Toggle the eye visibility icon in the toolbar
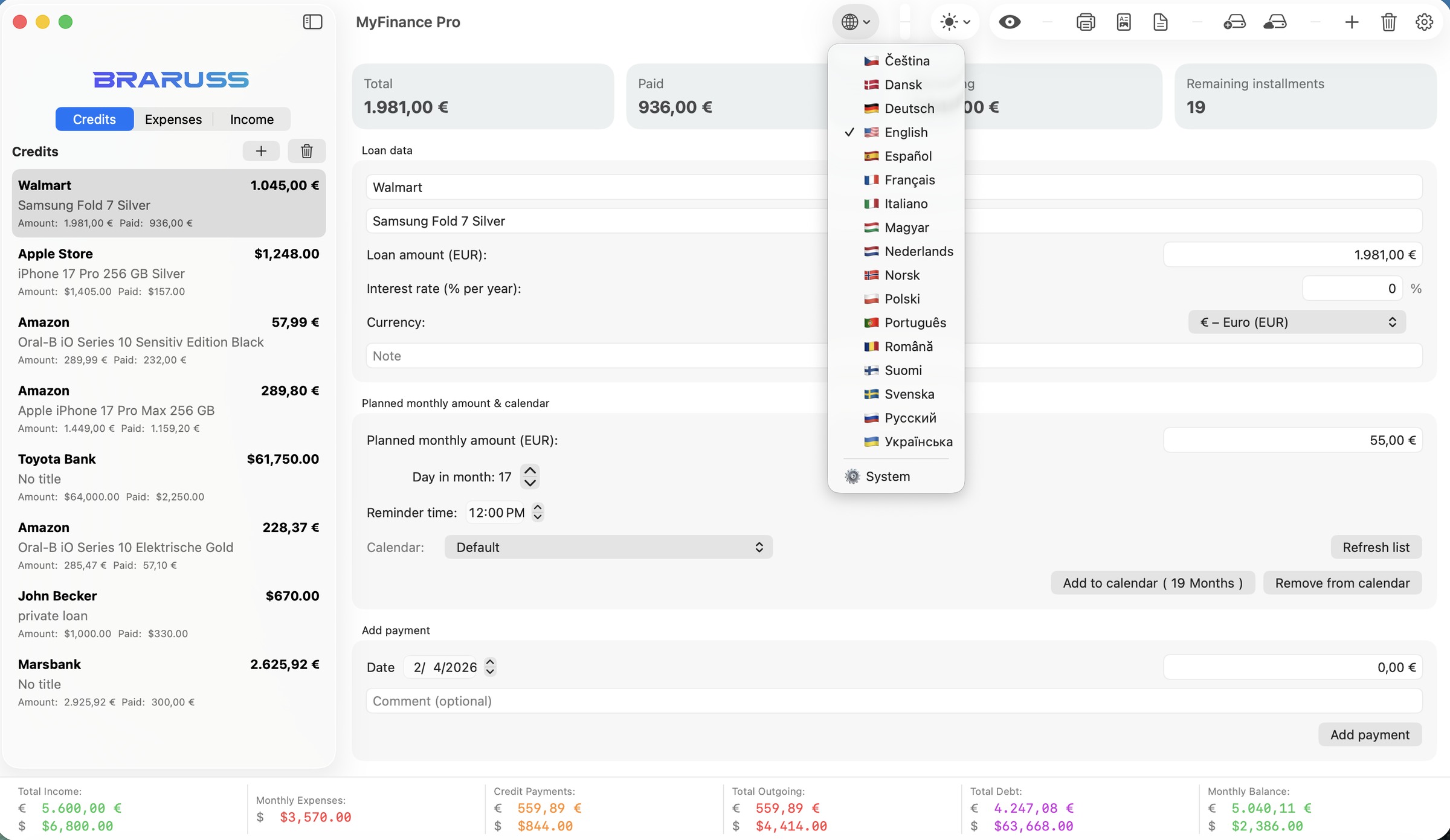 click(x=1010, y=22)
